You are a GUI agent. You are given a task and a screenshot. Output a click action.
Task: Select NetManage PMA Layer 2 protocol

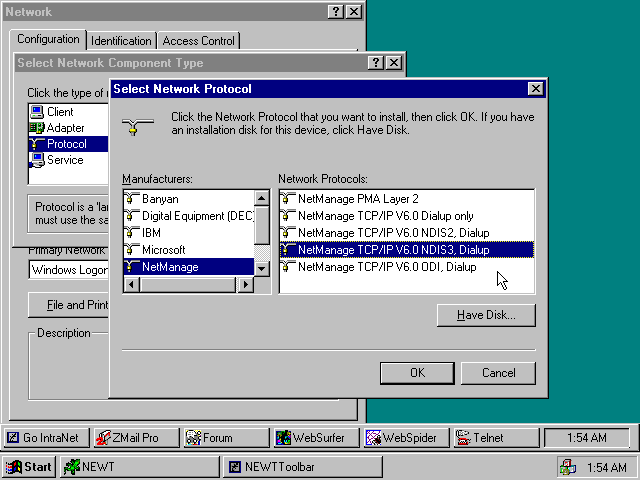click(407, 199)
